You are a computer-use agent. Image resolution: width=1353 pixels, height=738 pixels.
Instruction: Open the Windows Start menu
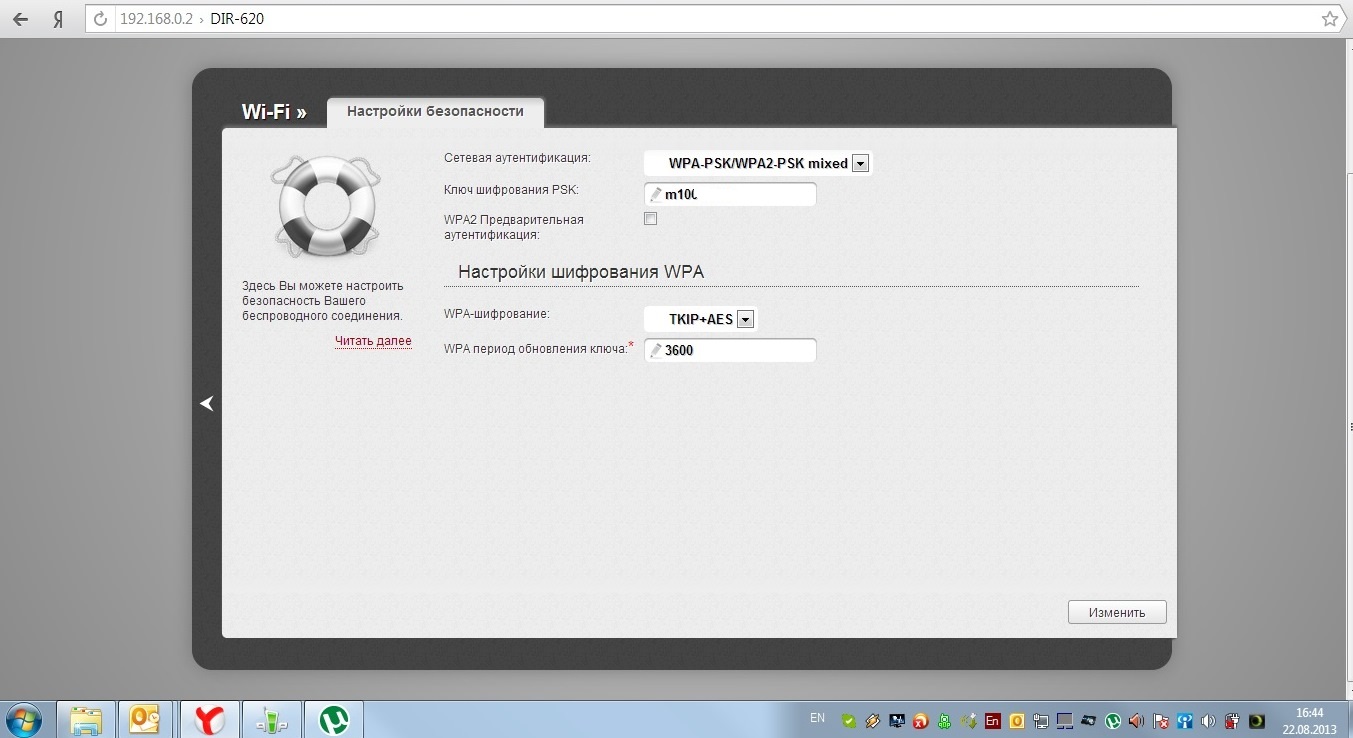(23, 719)
